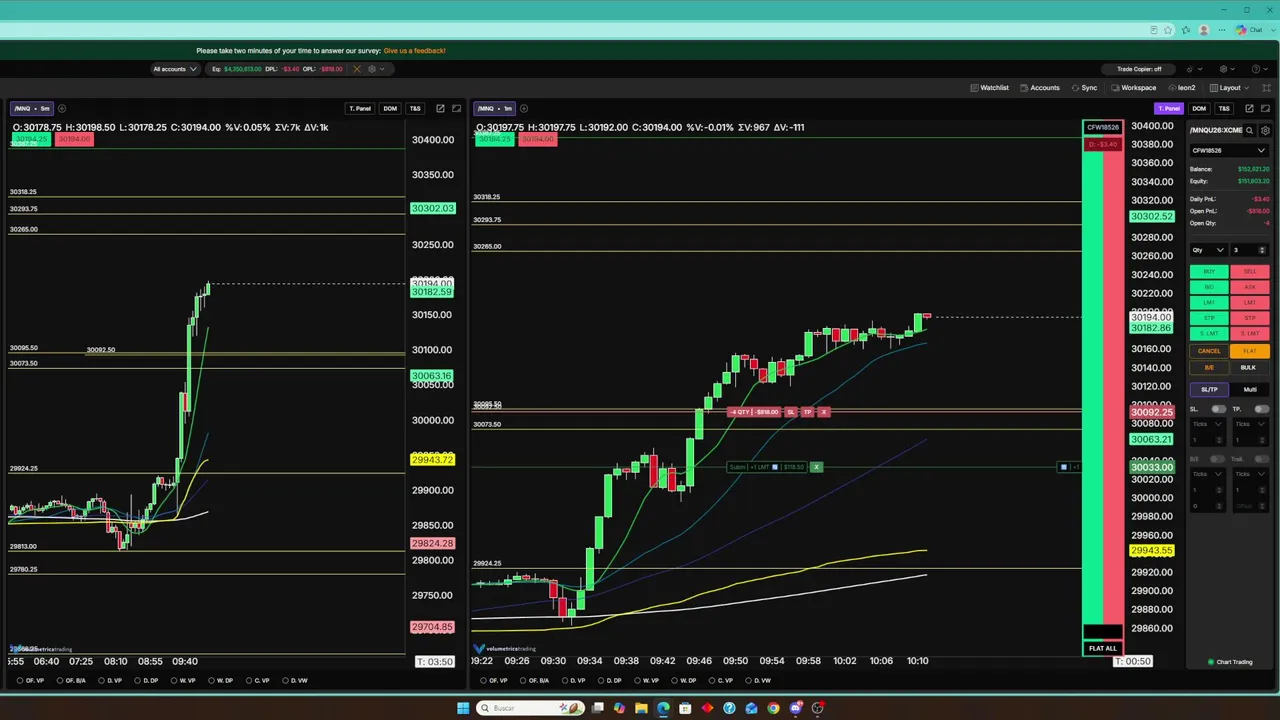Click the Windows Buscar search box
The height and width of the screenshot is (720, 1280).
530,708
